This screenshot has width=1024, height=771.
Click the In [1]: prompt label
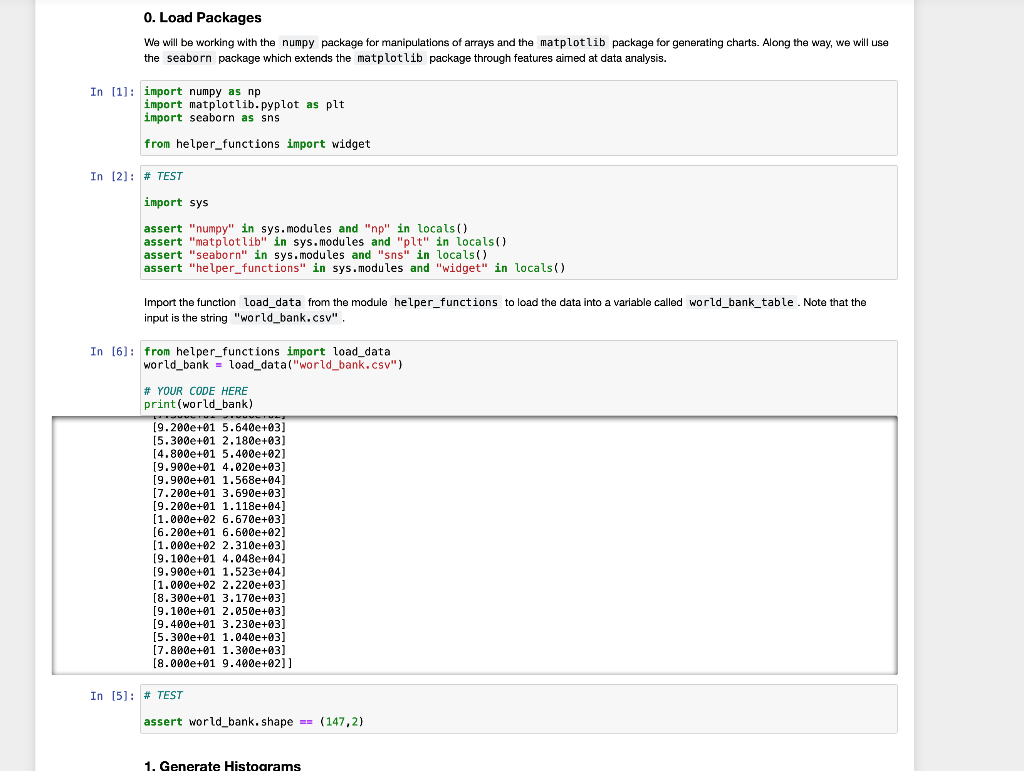pyautogui.click(x=112, y=92)
